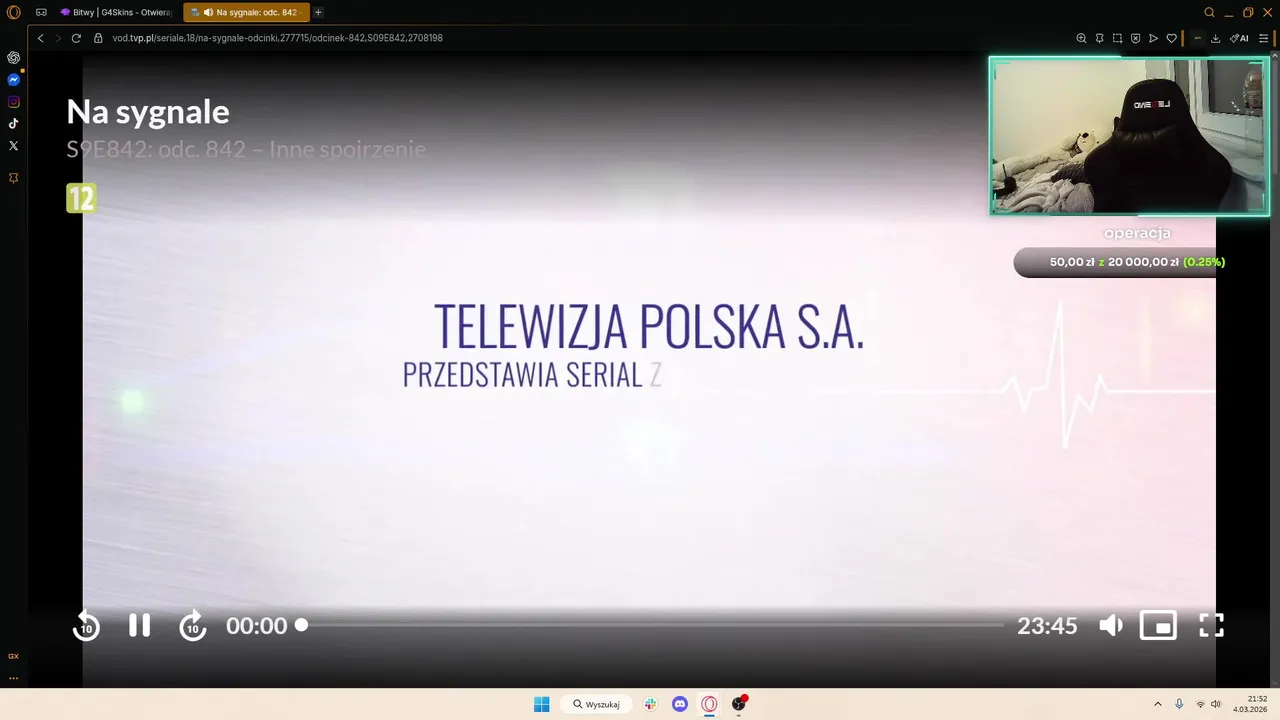1280x720 pixels.
Task: Open ChatGPT in the sidebar
Action: (13, 57)
